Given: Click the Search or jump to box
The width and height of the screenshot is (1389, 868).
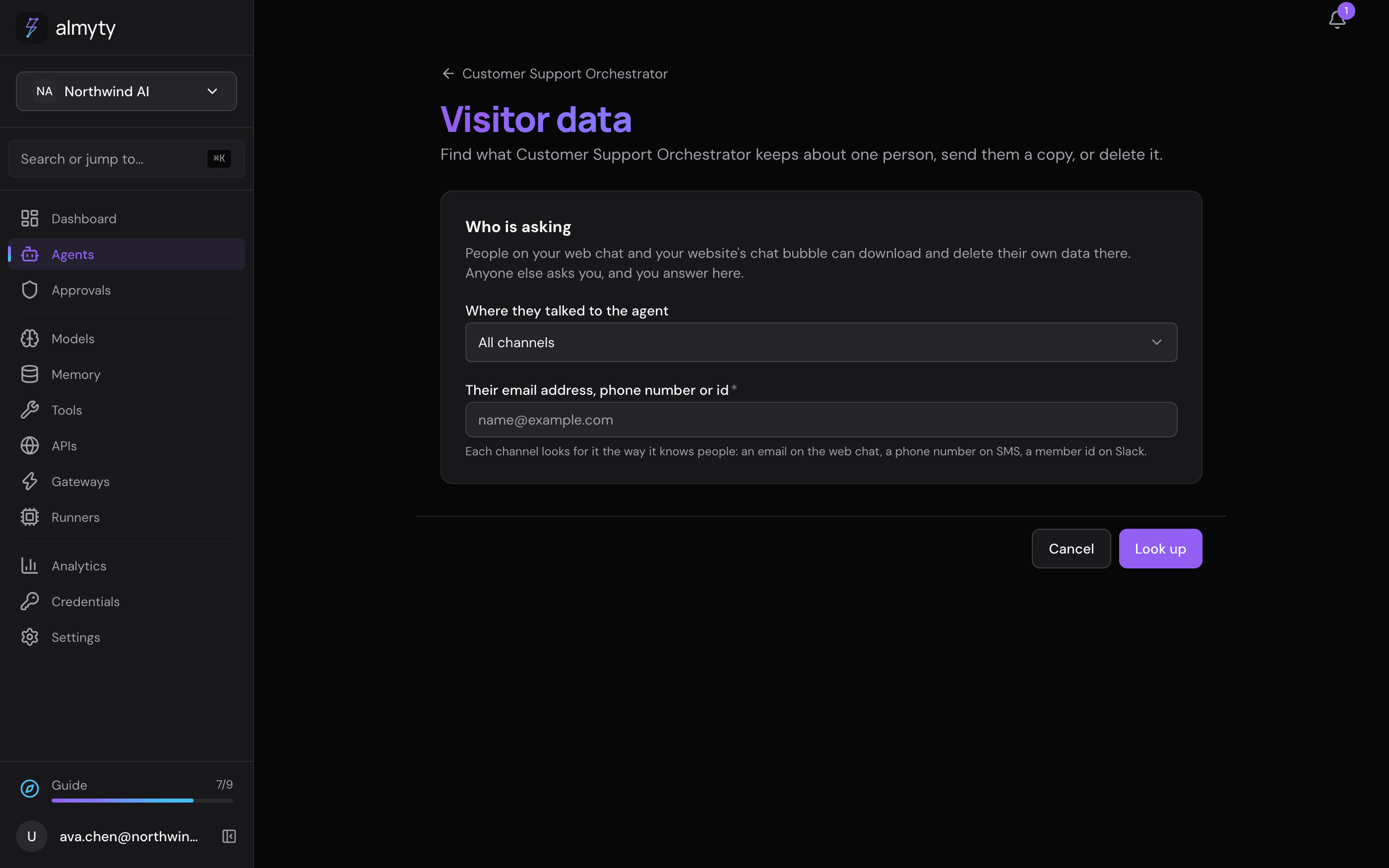Looking at the screenshot, I should (126, 158).
